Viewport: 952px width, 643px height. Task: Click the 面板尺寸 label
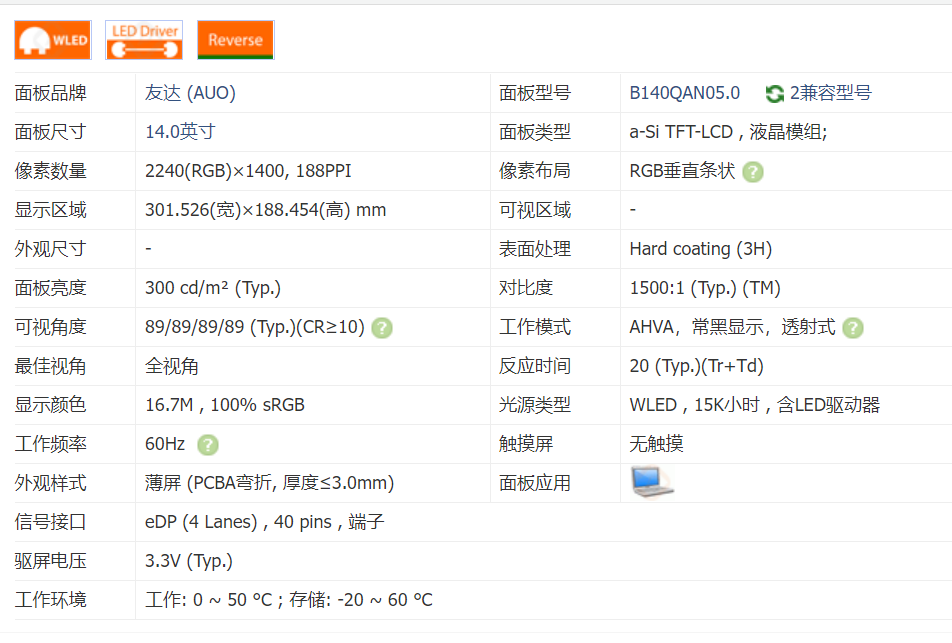[x=50, y=132]
